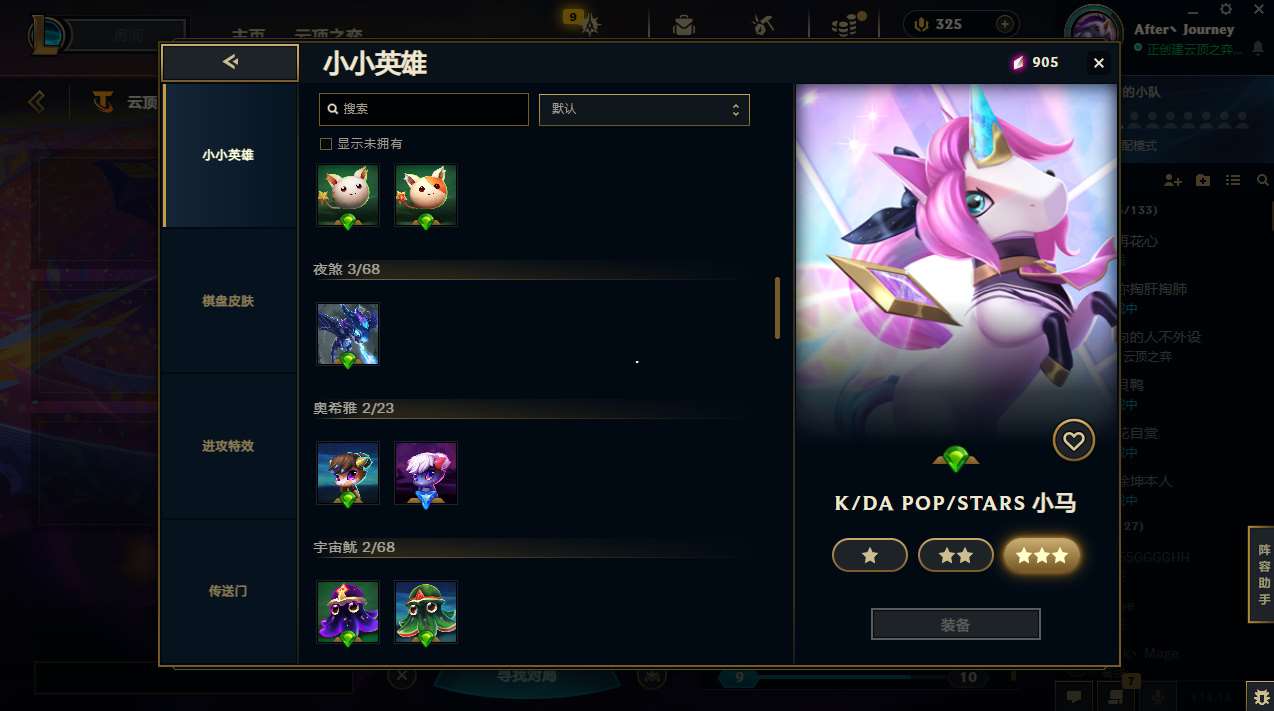Open the bug report icon at bottom right
The image size is (1274, 711).
click(1259, 696)
